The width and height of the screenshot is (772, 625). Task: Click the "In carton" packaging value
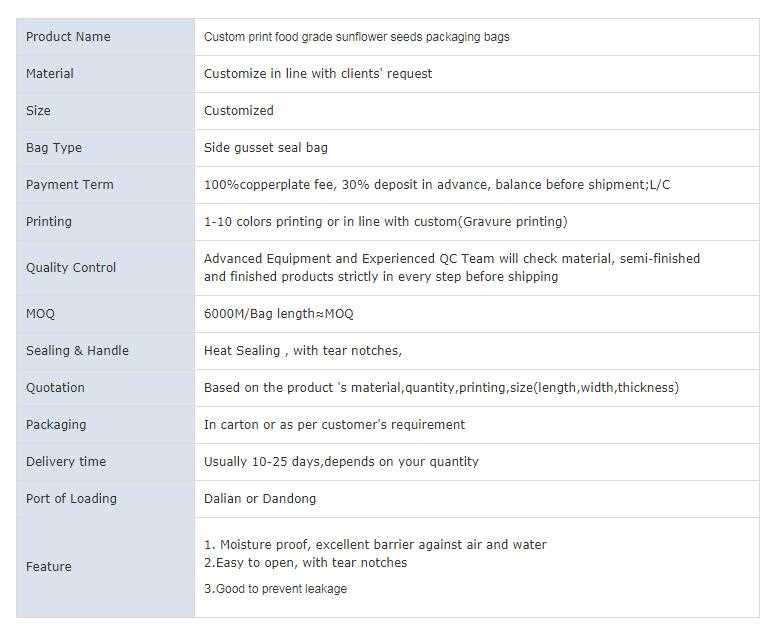point(334,425)
